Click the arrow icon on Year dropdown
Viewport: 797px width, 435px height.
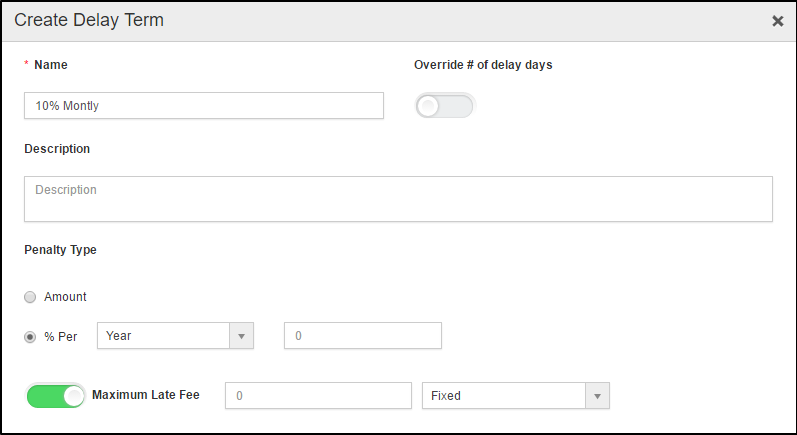coord(241,336)
